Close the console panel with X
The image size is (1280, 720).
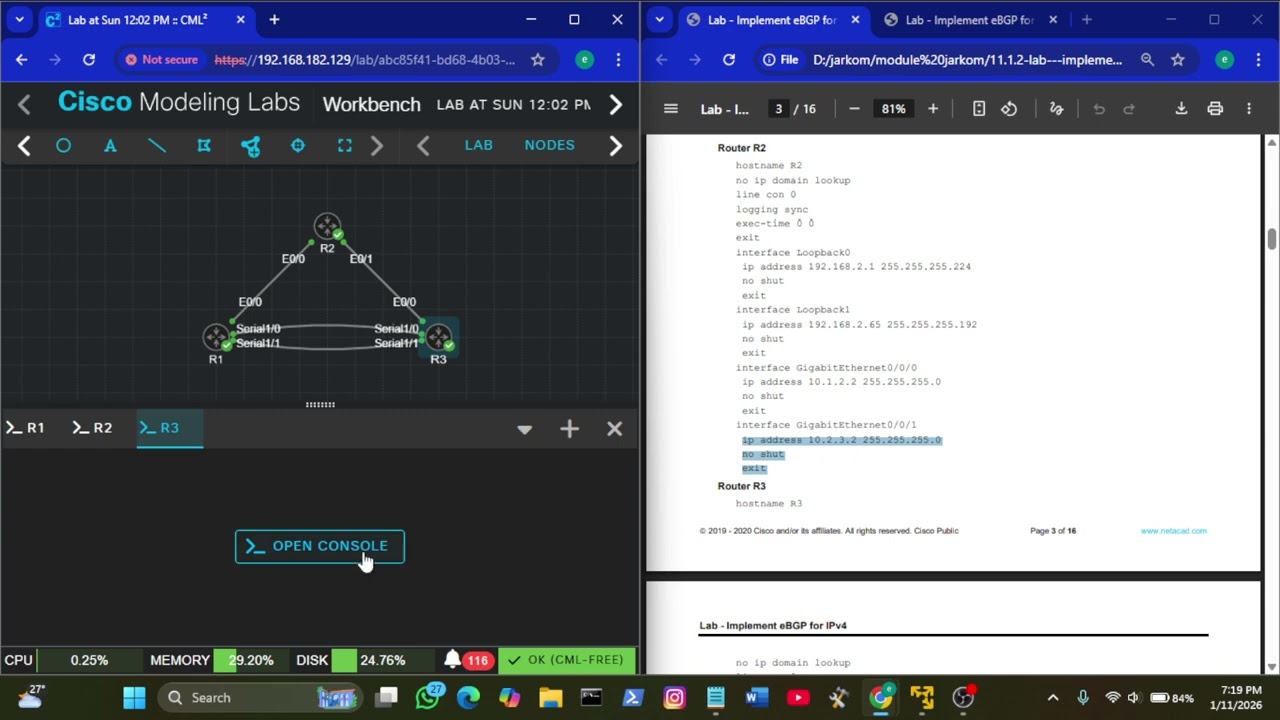point(614,429)
